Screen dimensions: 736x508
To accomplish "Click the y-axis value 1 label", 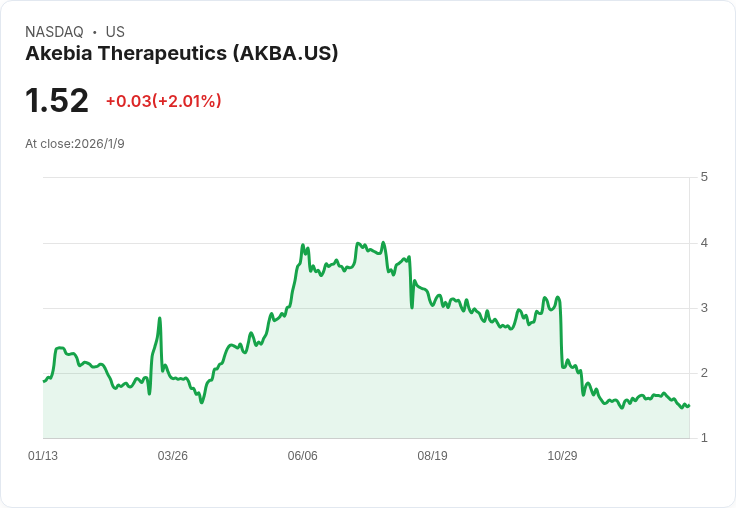I will tap(704, 438).
